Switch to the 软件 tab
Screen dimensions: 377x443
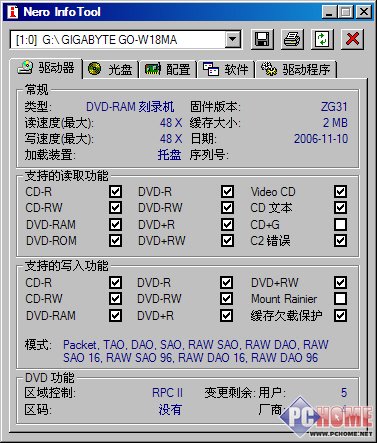point(226,69)
